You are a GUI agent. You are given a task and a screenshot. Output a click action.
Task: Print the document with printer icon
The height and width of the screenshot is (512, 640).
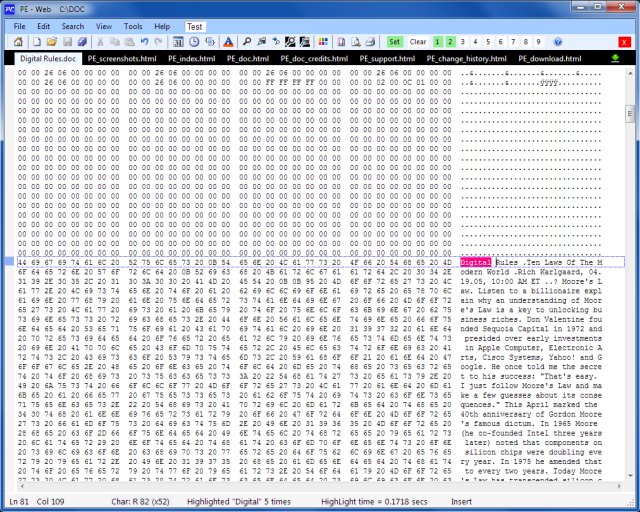click(x=371, y=42)
